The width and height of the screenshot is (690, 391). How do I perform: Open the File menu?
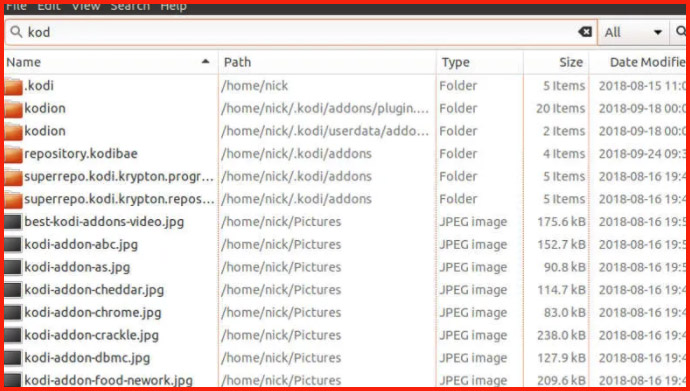16,7
